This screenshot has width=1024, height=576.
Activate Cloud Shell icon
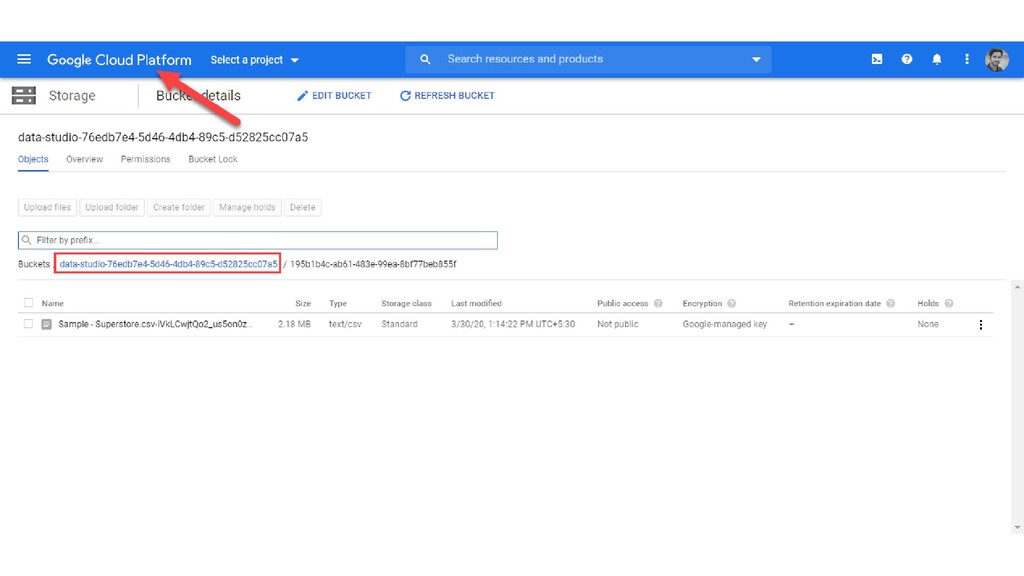click(877, 59)
